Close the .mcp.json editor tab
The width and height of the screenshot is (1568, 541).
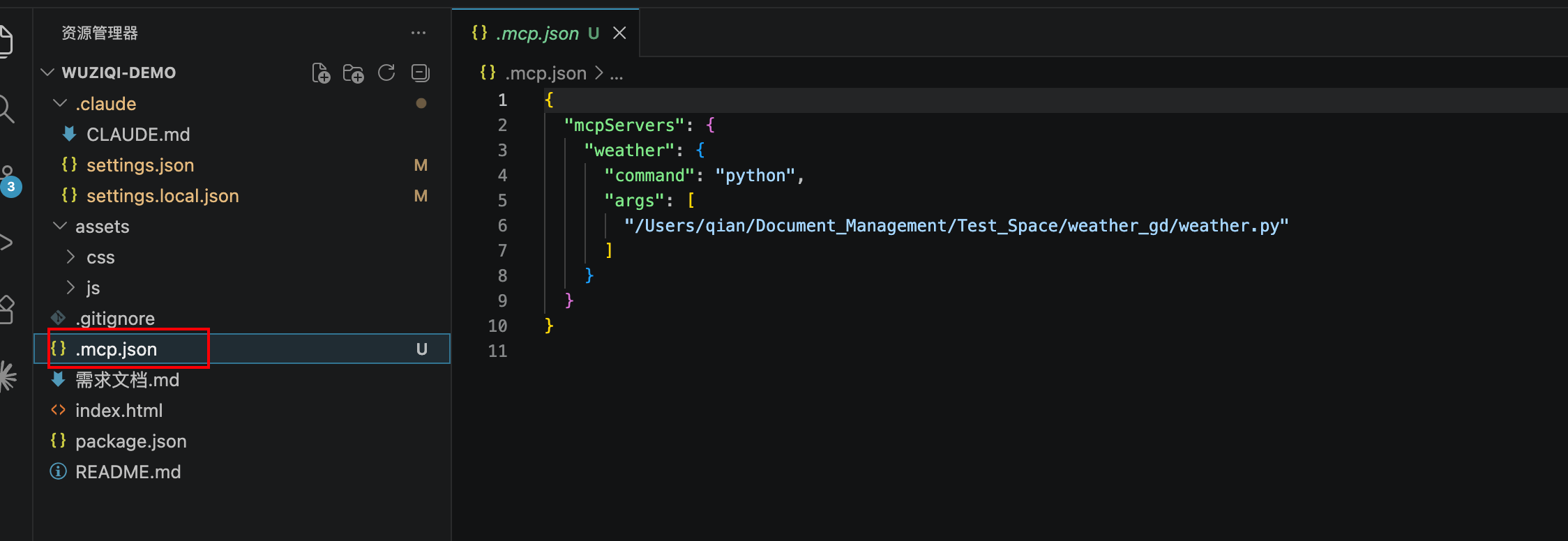tap(619, 33)
